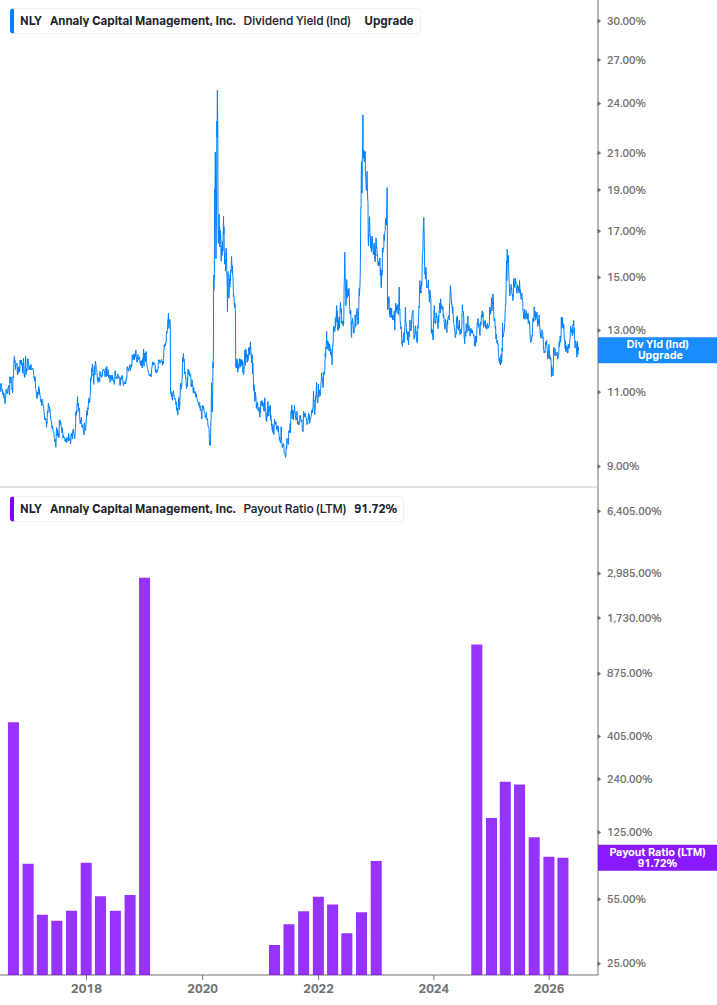
Task: Click the Upgrade link in dividend yield legend
Action: tap(388, 21)
